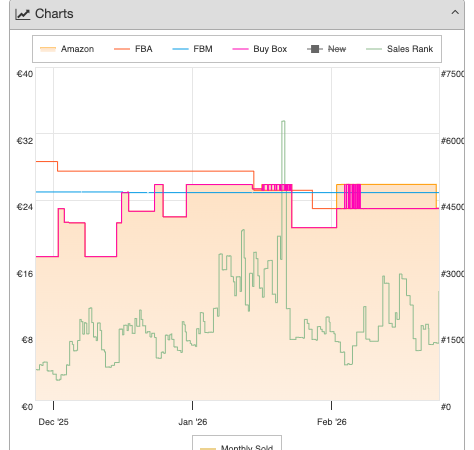Click the Amazon orange legend swatch
The height and width of the screenshot is (450, 474).
click(x=48, y=49)
